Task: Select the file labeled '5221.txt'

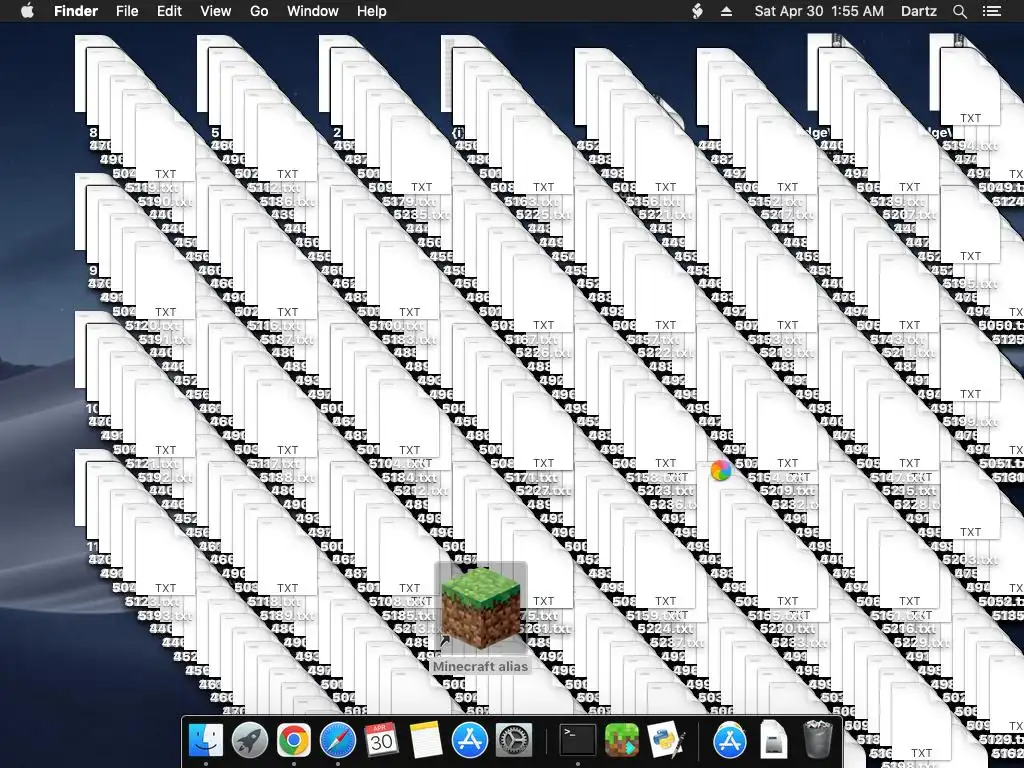Action: coord(665,215)
